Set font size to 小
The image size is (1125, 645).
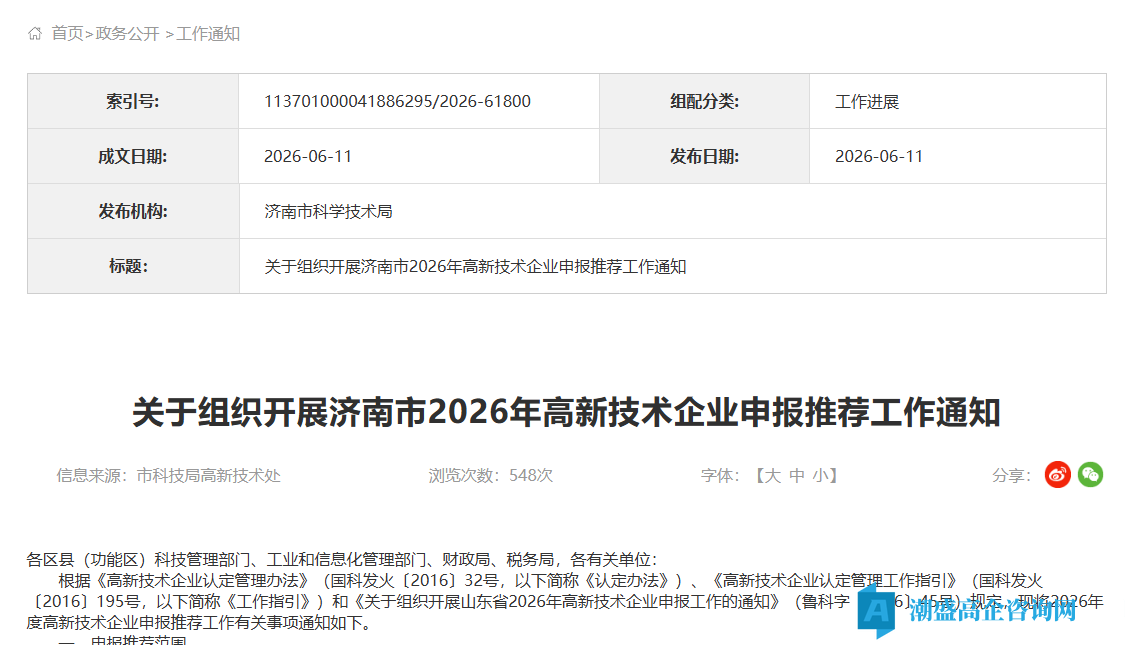[820, 476]
